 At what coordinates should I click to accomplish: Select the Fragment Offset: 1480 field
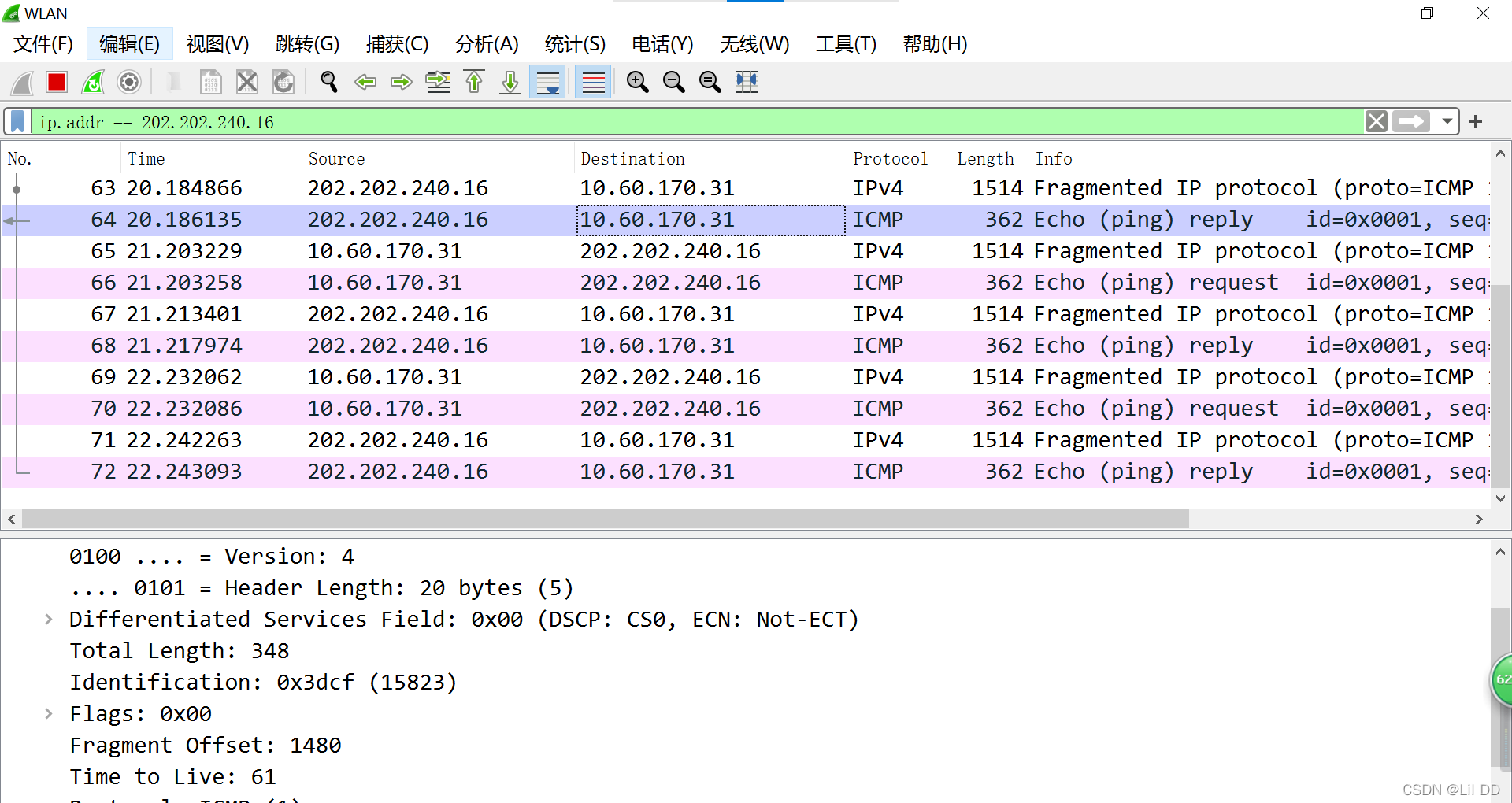pyautogui.click(x=206, y=746)
